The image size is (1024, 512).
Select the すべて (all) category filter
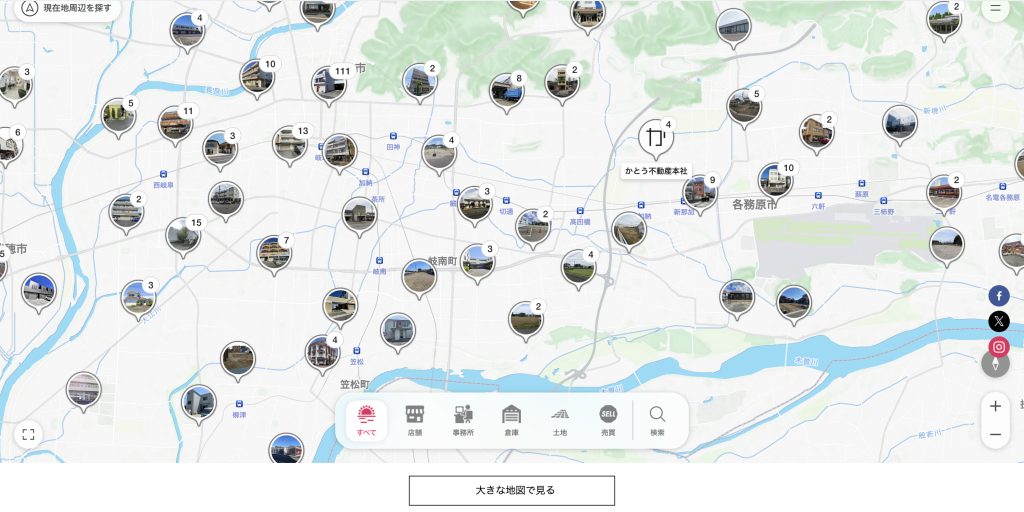(x=366, y=420)
